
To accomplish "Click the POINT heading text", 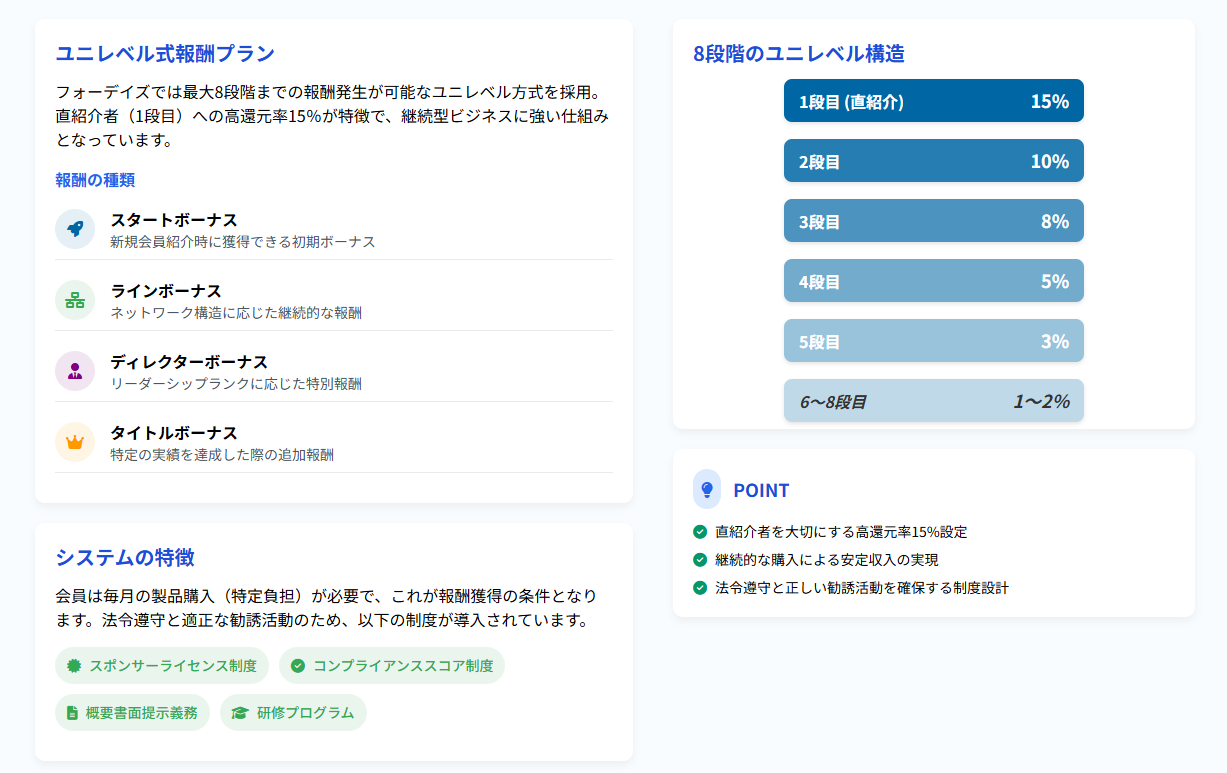I will pyautogui.click(x=761, y=490).
